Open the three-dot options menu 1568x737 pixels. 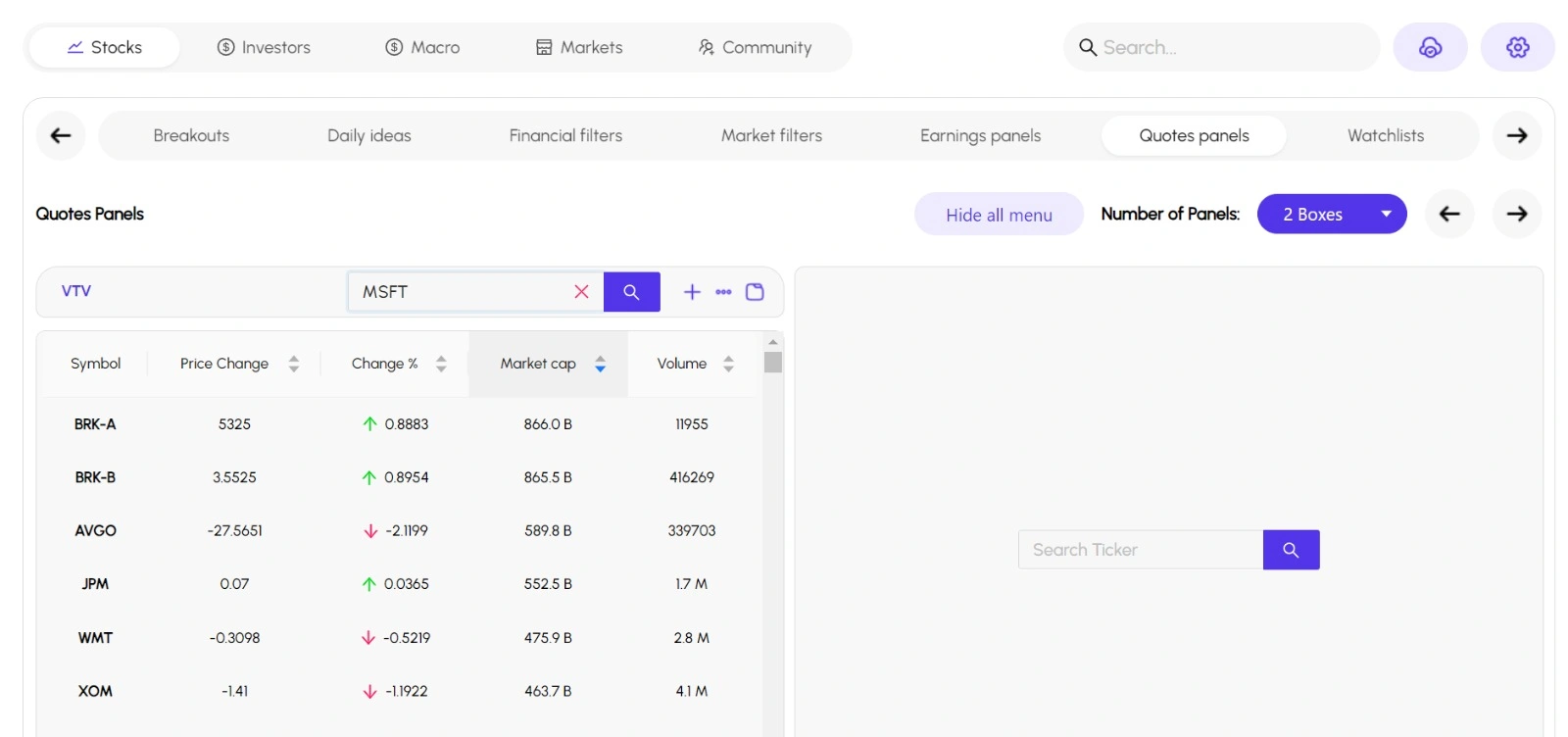pos(723,292)
